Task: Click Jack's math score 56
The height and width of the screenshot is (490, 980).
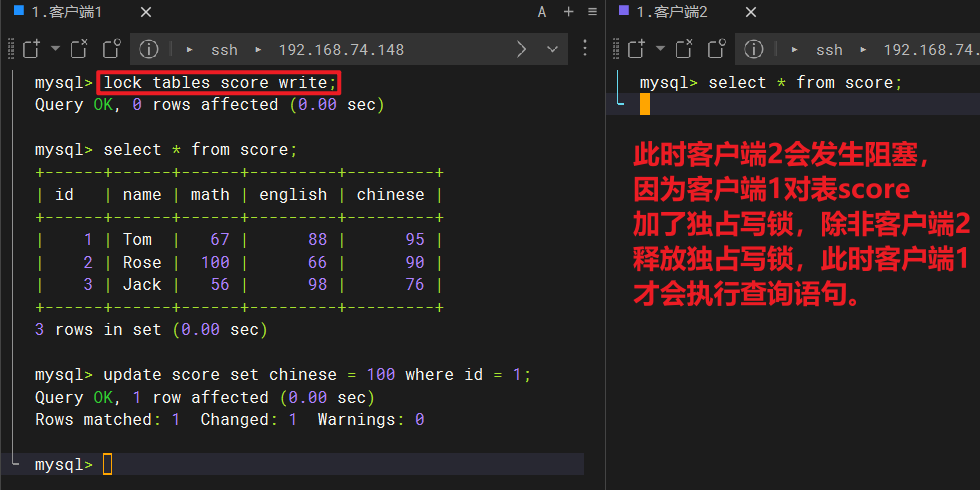Action: point(220,285)
